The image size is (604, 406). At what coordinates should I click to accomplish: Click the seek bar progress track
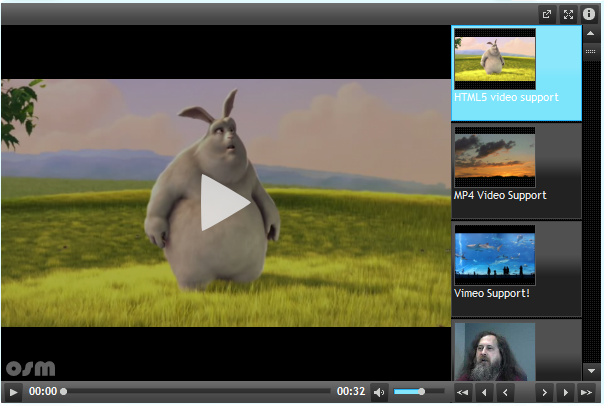coord(196,391)
